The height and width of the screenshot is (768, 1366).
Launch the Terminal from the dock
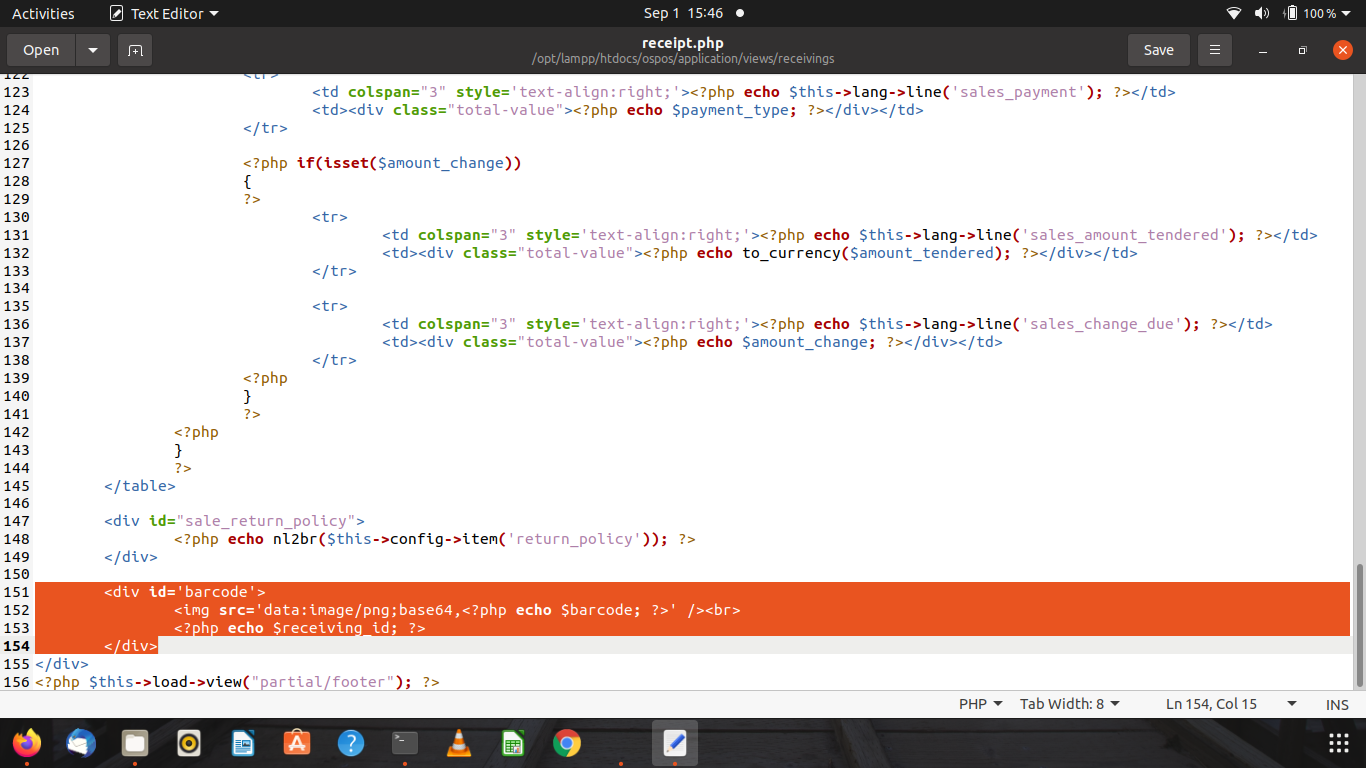(402, 743)
